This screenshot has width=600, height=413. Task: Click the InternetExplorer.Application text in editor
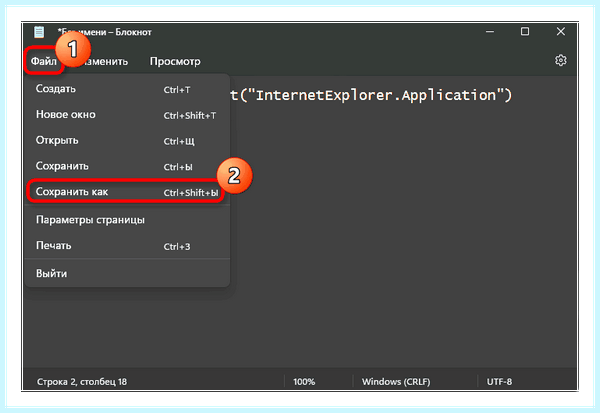376,95
